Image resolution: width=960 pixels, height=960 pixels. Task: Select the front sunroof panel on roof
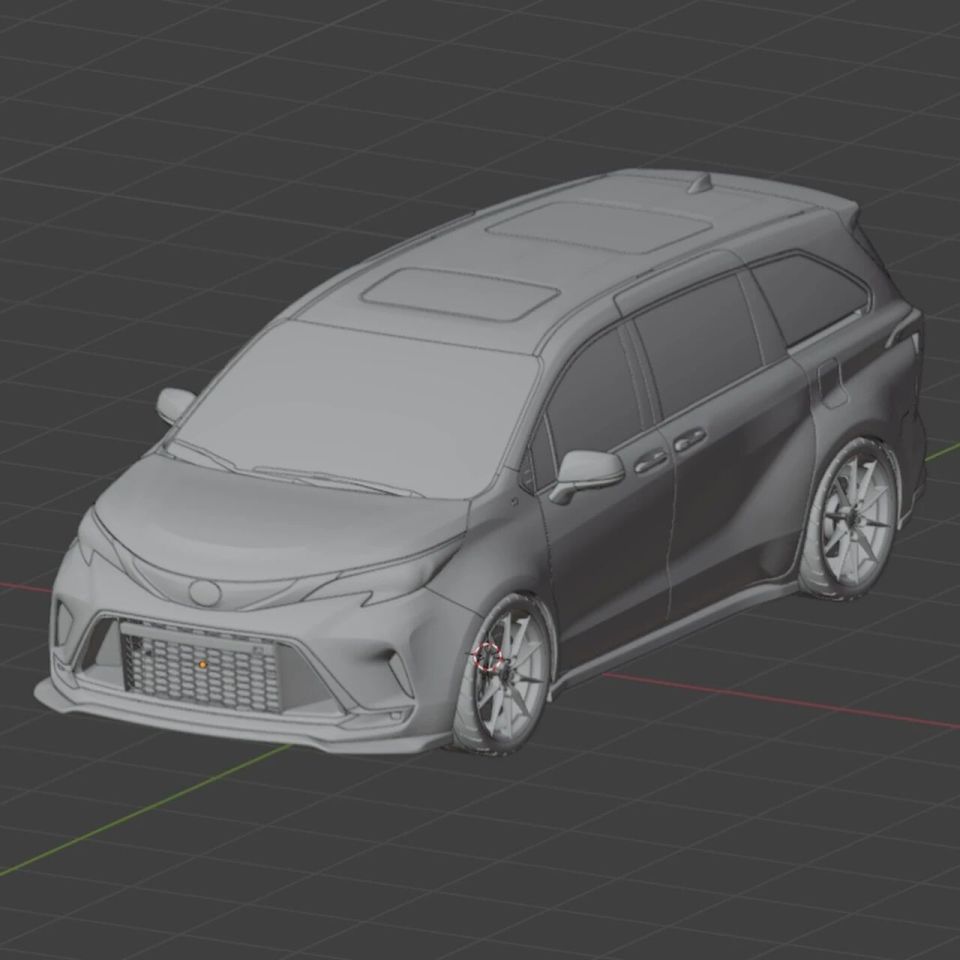pos(460,293)
